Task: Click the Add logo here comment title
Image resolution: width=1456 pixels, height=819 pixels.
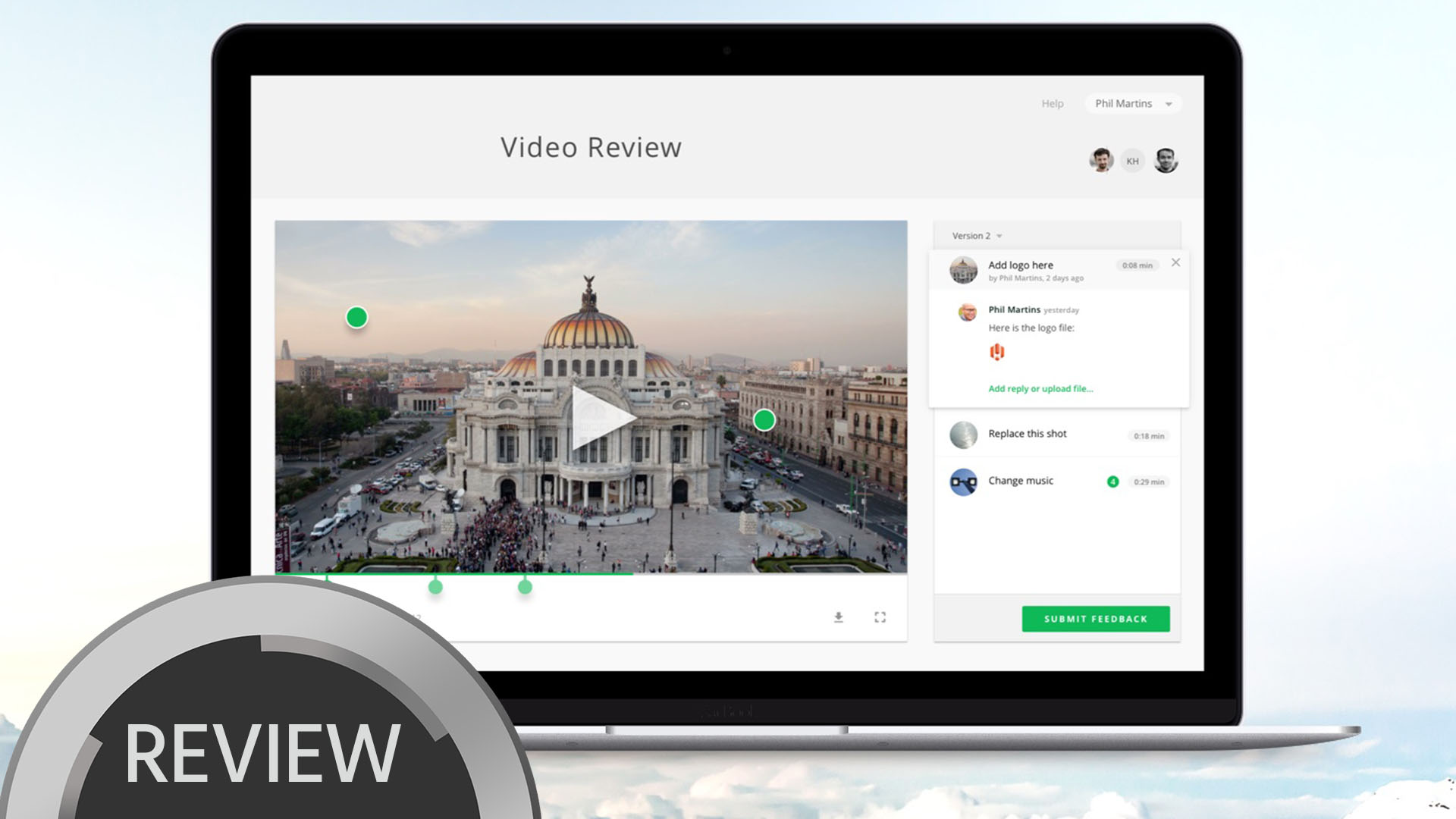Action: 1020,265
